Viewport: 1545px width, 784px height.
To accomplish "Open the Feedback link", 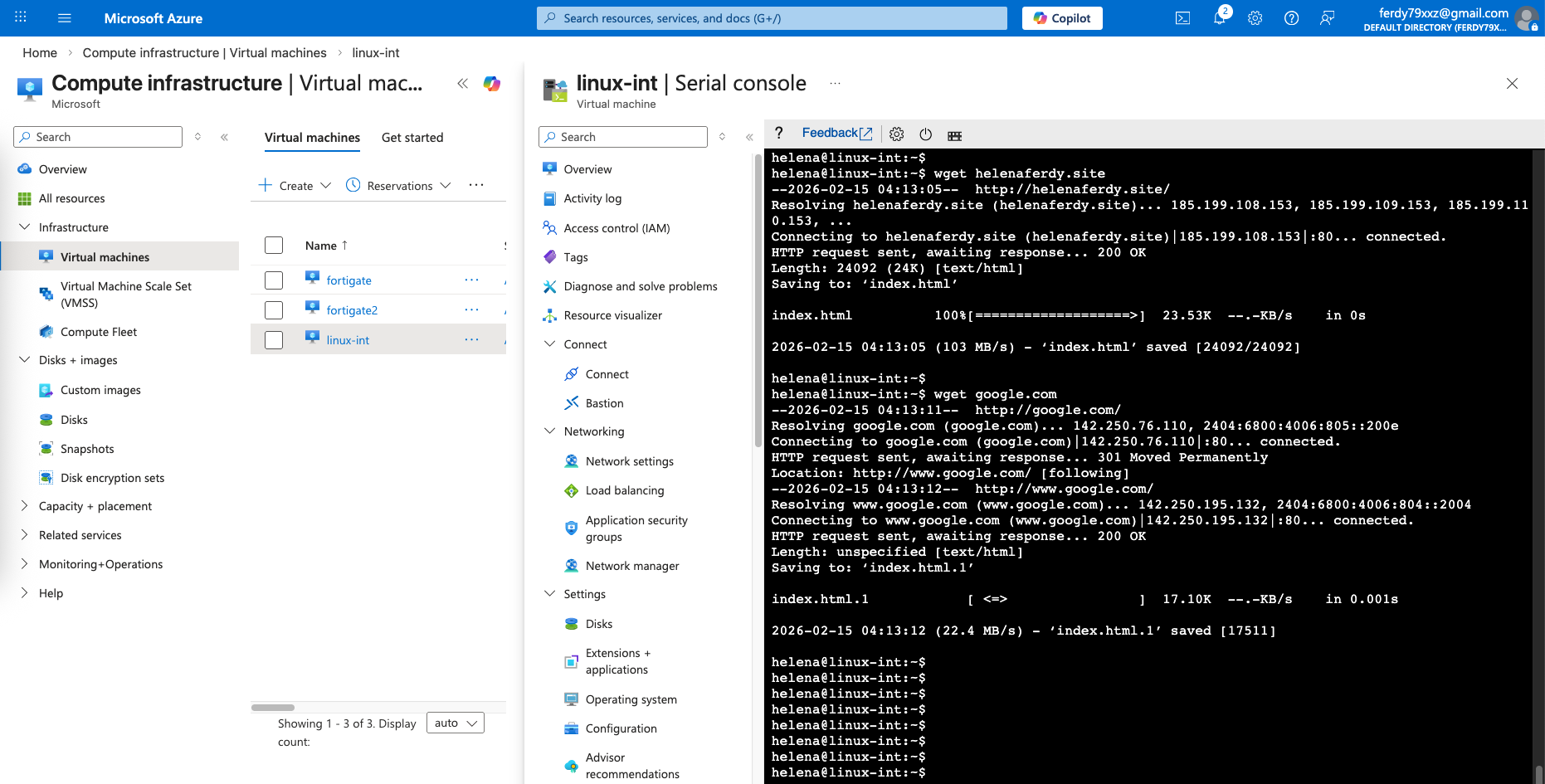I will pos(836,134).
